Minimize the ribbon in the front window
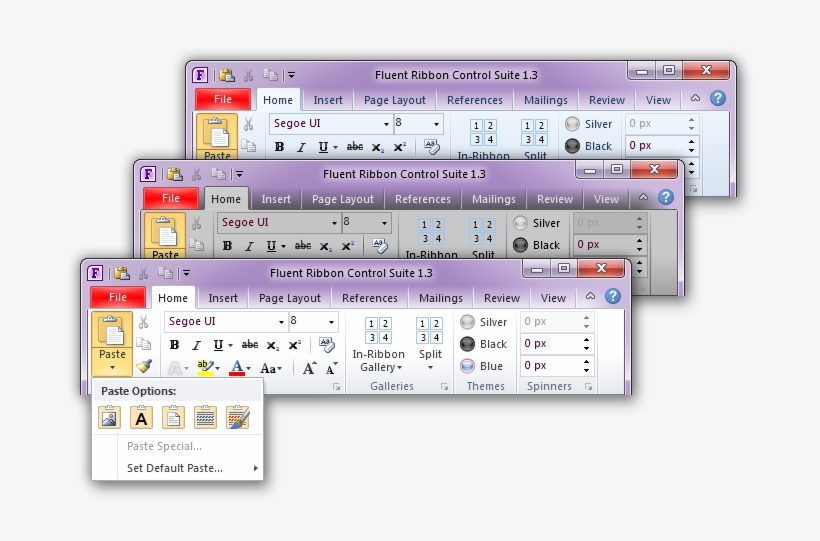Image resolution: width=820 pixels, height=541 pixels. pyautogui.click(x=590, y=296)
